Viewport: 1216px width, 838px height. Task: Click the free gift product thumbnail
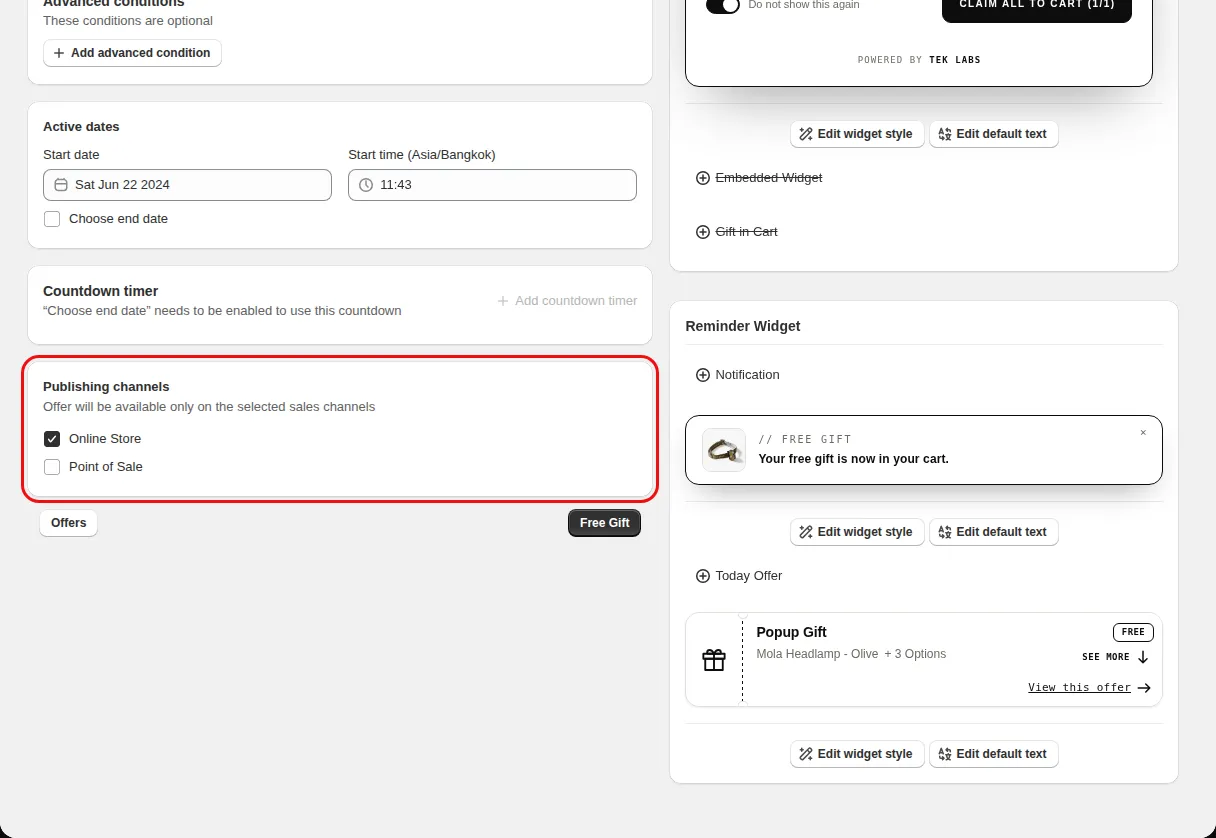click(x=724, y=450)
